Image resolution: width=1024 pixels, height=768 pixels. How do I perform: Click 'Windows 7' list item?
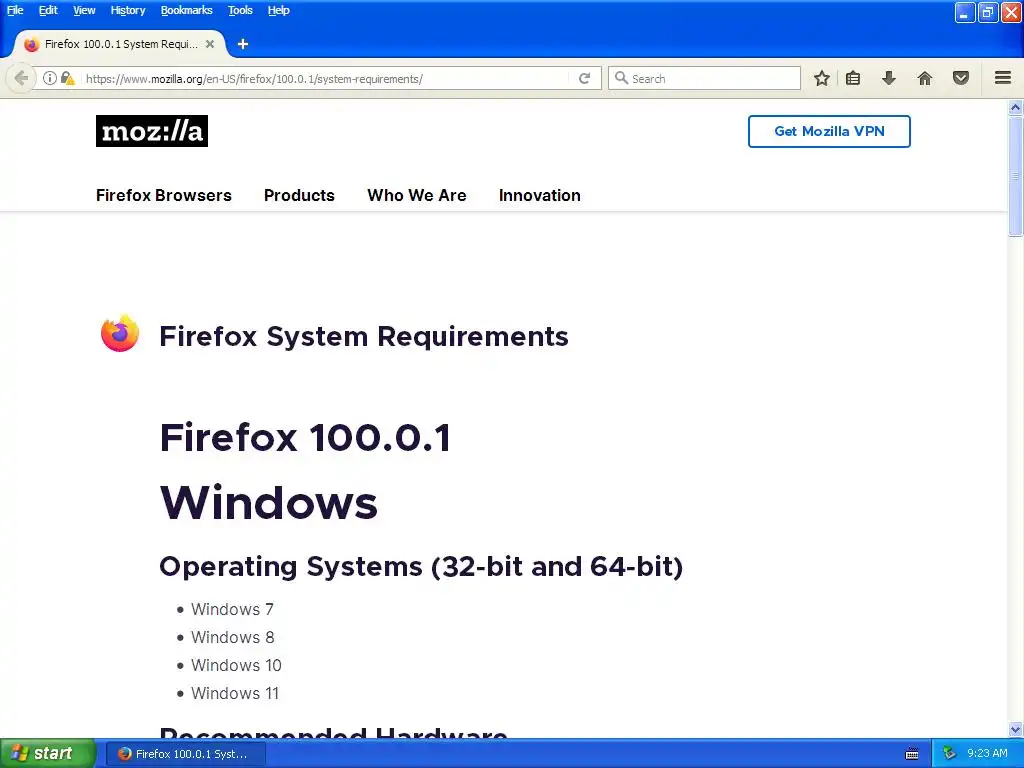click(232, 609)
